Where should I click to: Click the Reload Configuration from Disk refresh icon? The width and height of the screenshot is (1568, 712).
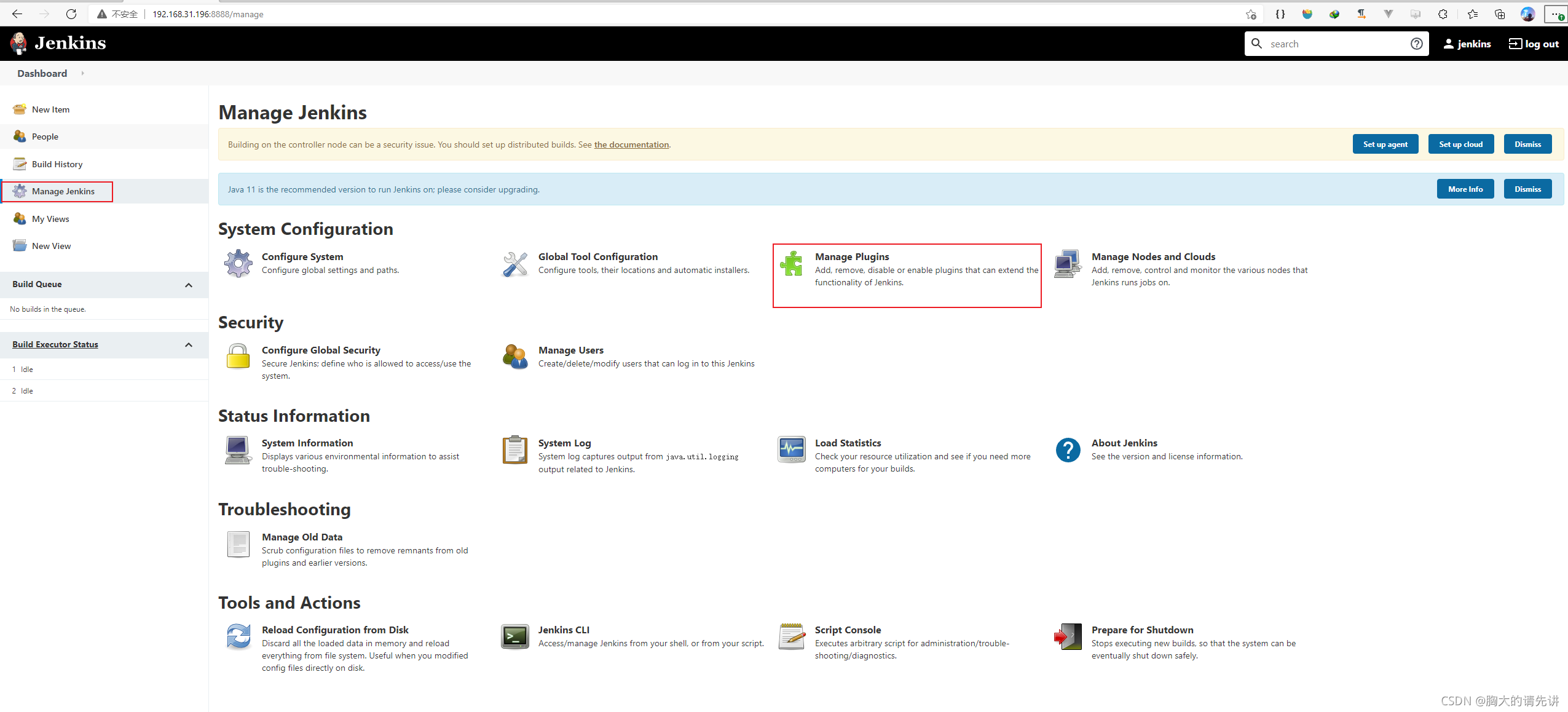tap(238, 637)
